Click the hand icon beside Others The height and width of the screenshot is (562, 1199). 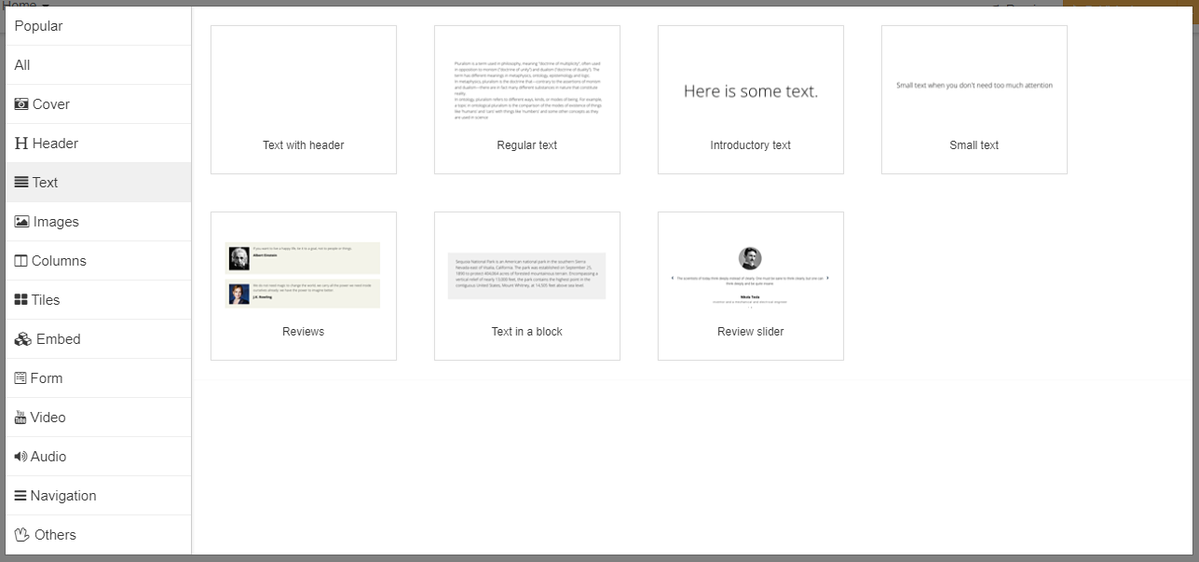[x=21, y=534]
